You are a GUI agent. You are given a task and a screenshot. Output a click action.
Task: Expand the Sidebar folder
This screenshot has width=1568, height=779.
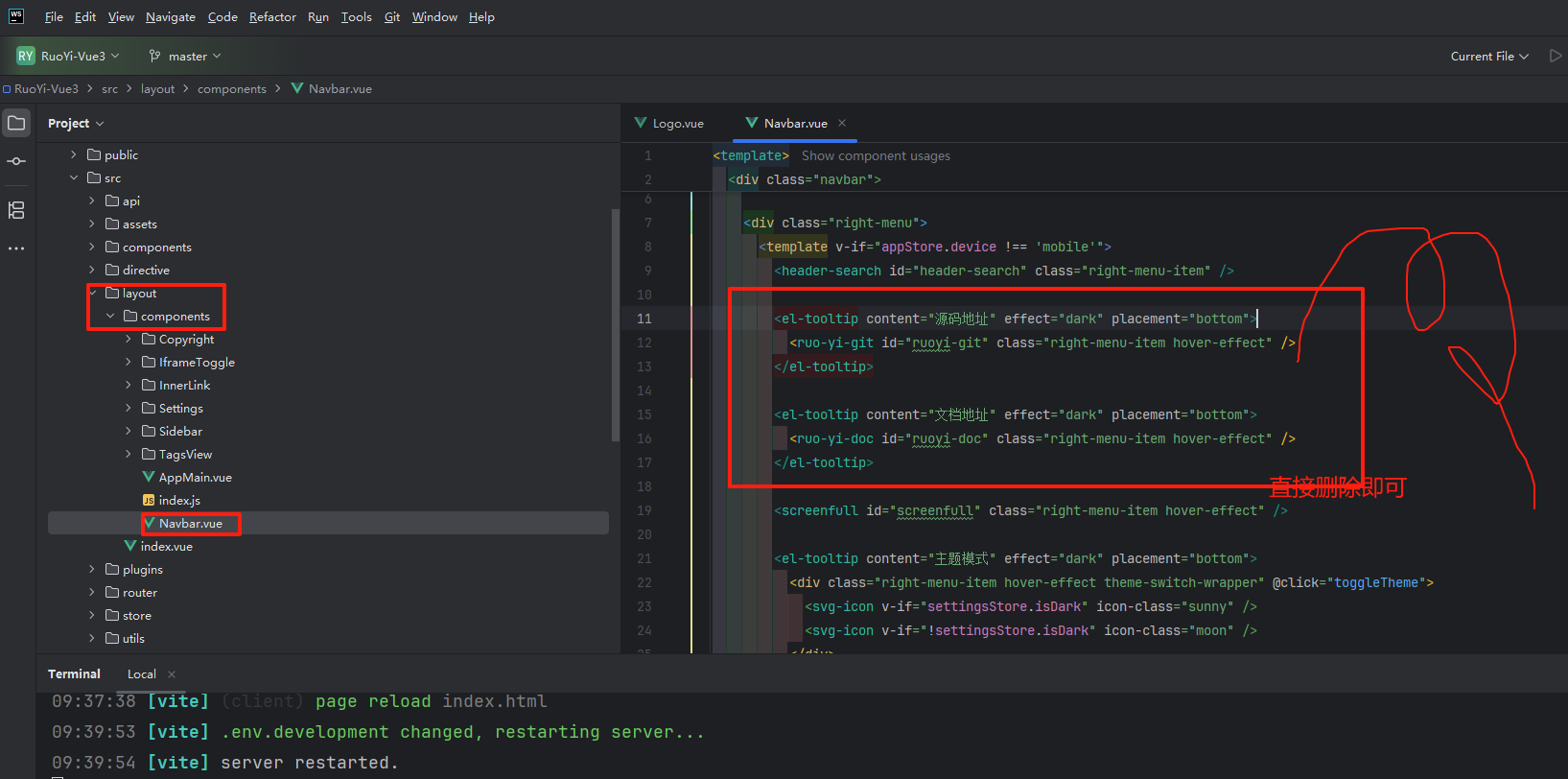coord(129,431)
